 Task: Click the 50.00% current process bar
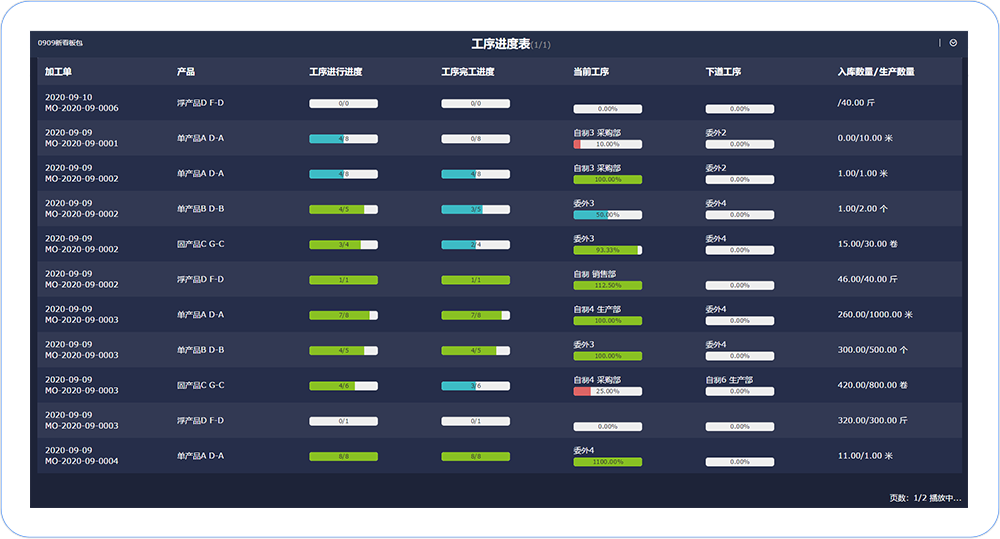pos(608,215)
